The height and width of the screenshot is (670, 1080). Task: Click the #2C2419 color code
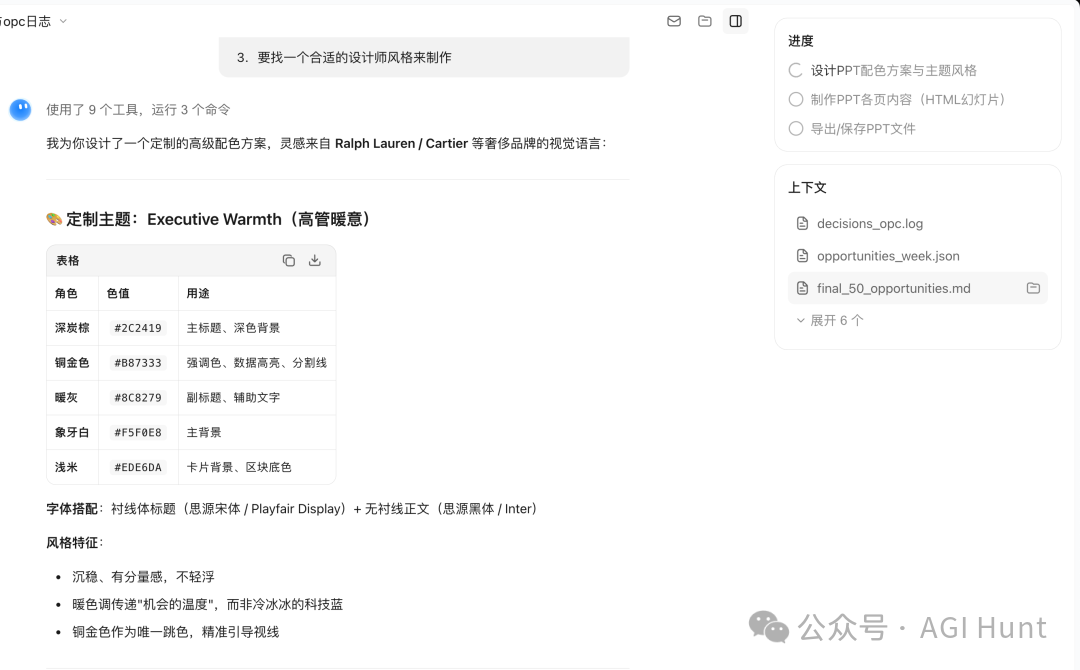(x=138, y=328)
